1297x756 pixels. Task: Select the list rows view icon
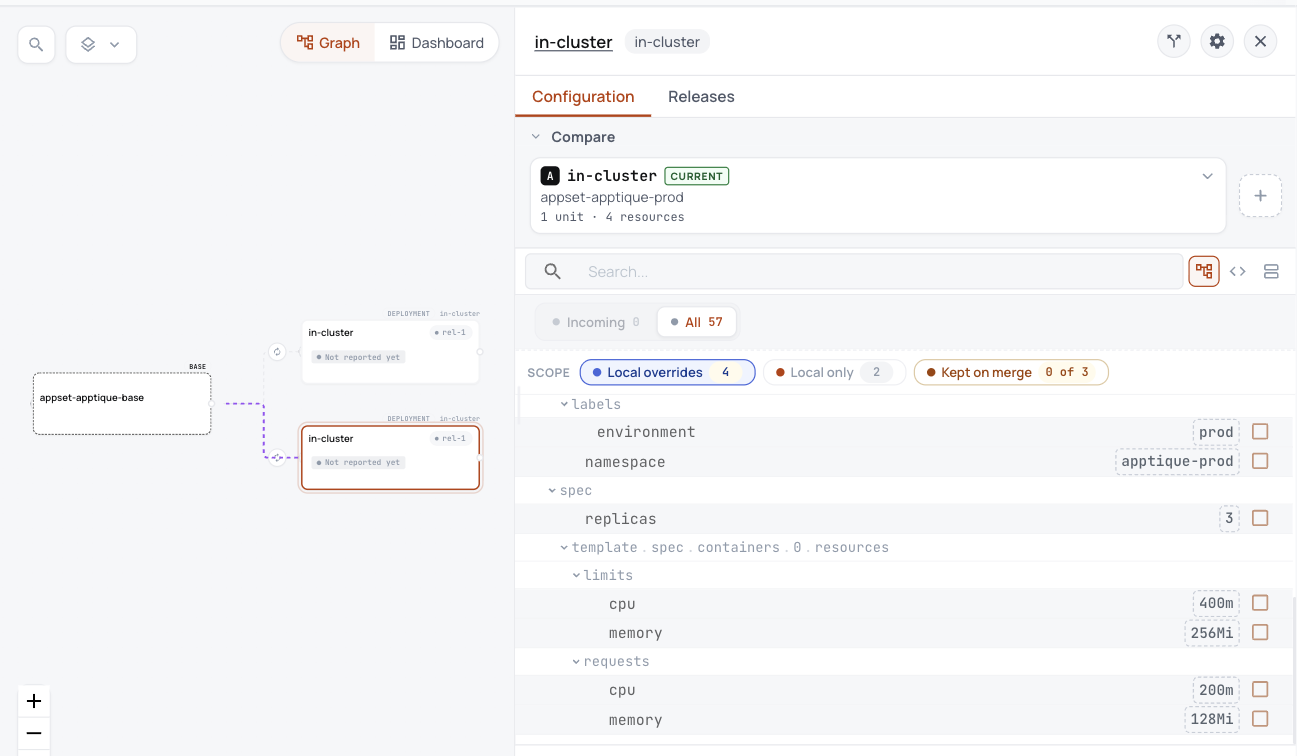(x=1271, y=271)
